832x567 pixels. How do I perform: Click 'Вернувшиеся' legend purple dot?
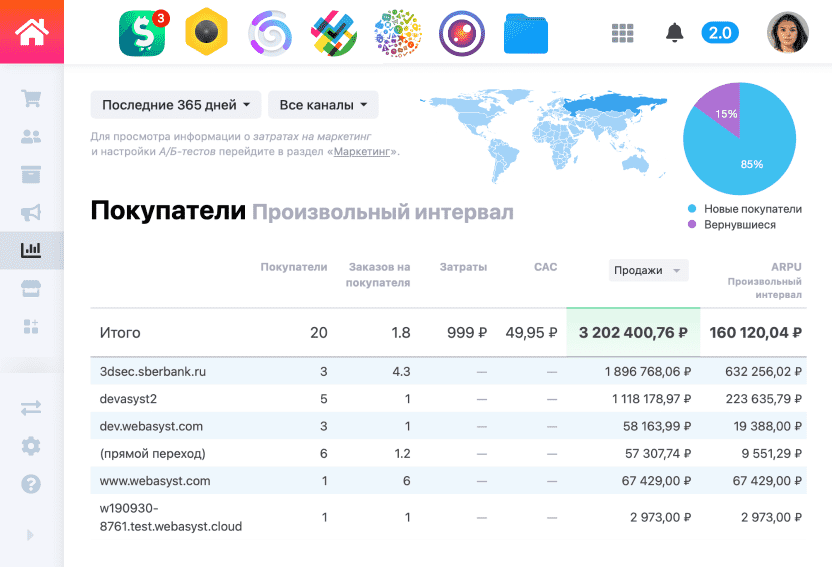[x=692, y=224]
